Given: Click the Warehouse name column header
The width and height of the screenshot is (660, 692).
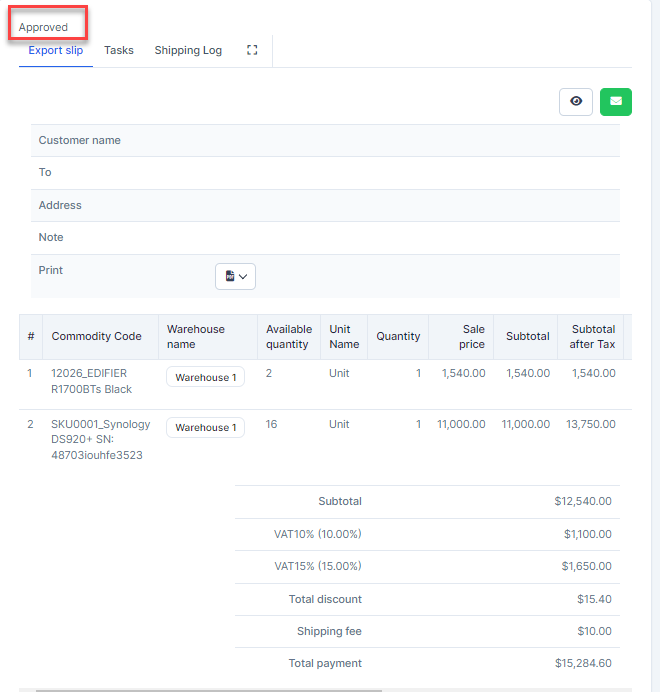Looking at the screenshot, I should tap(196, 336).
